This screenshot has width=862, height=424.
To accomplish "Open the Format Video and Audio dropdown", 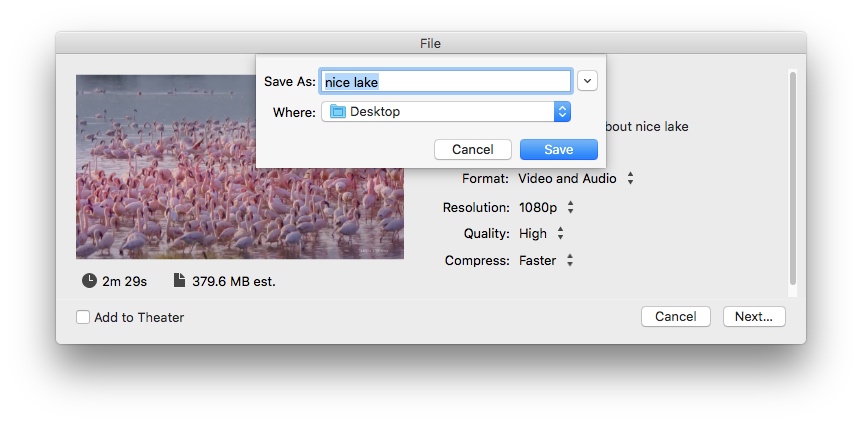I will coord(576,179).
